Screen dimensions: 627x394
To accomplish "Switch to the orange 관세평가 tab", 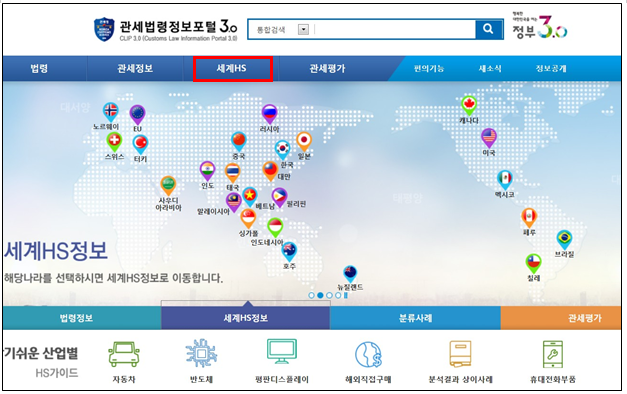I will [x=561, y=318].
